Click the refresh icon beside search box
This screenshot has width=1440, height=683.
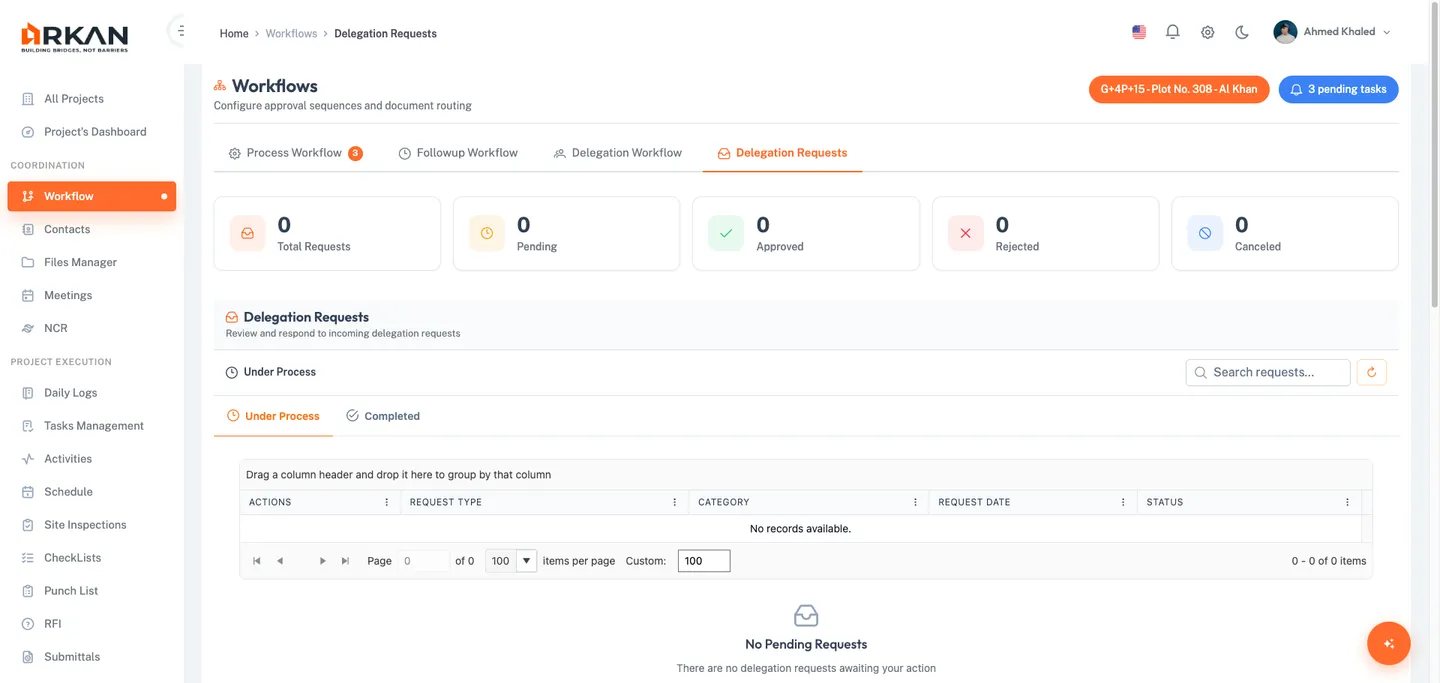click(x=1371, y=372)
